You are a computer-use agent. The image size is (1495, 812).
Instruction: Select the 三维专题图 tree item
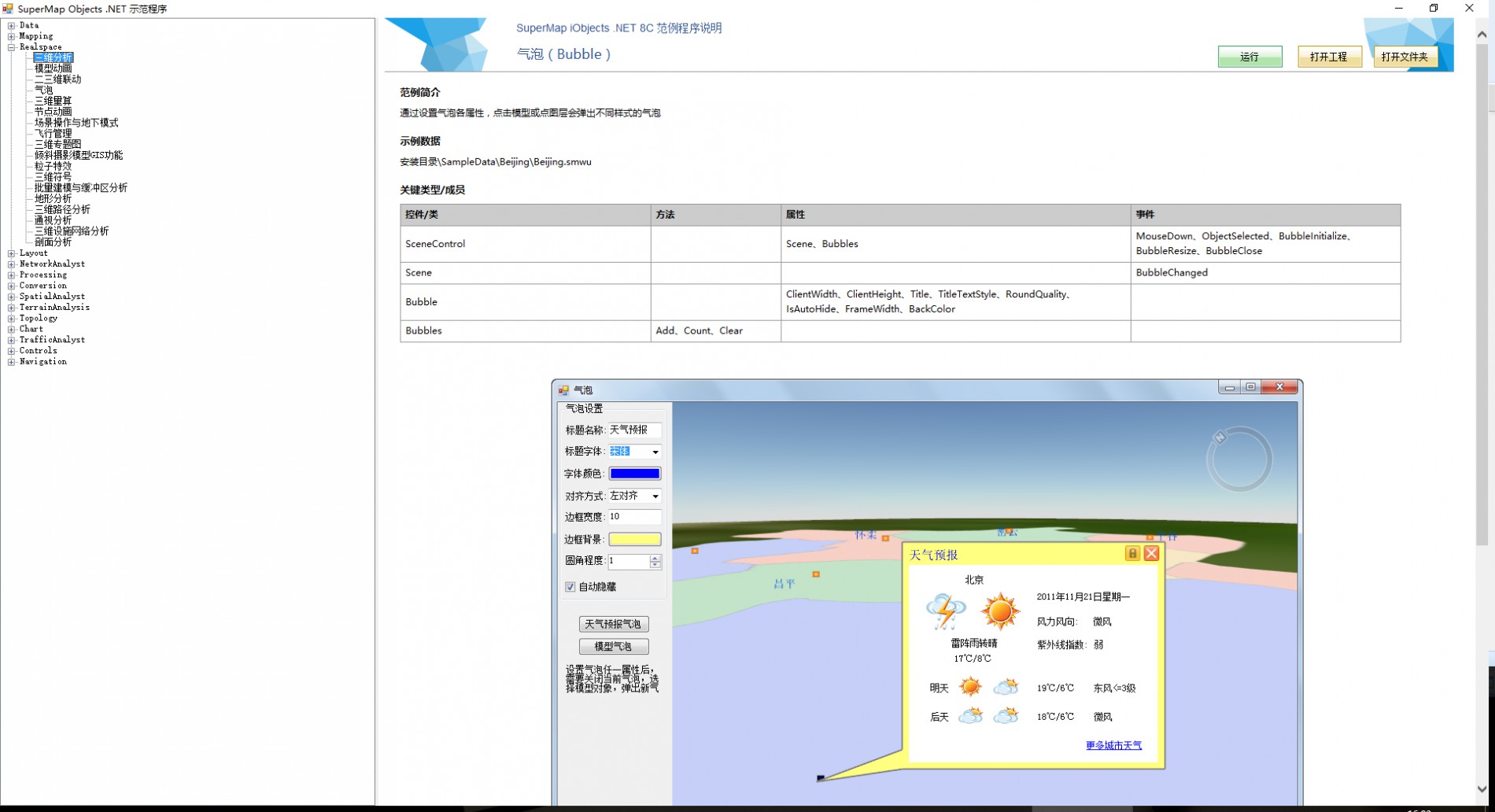[x=58, y=145]
